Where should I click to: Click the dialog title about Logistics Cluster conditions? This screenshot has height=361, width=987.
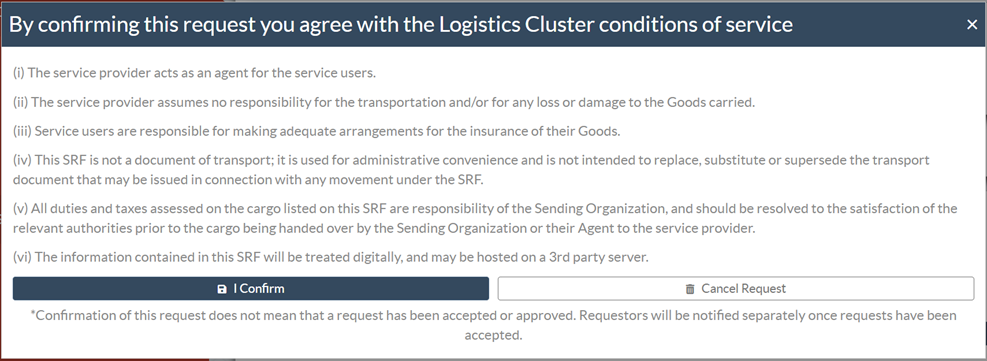[400, 25]
